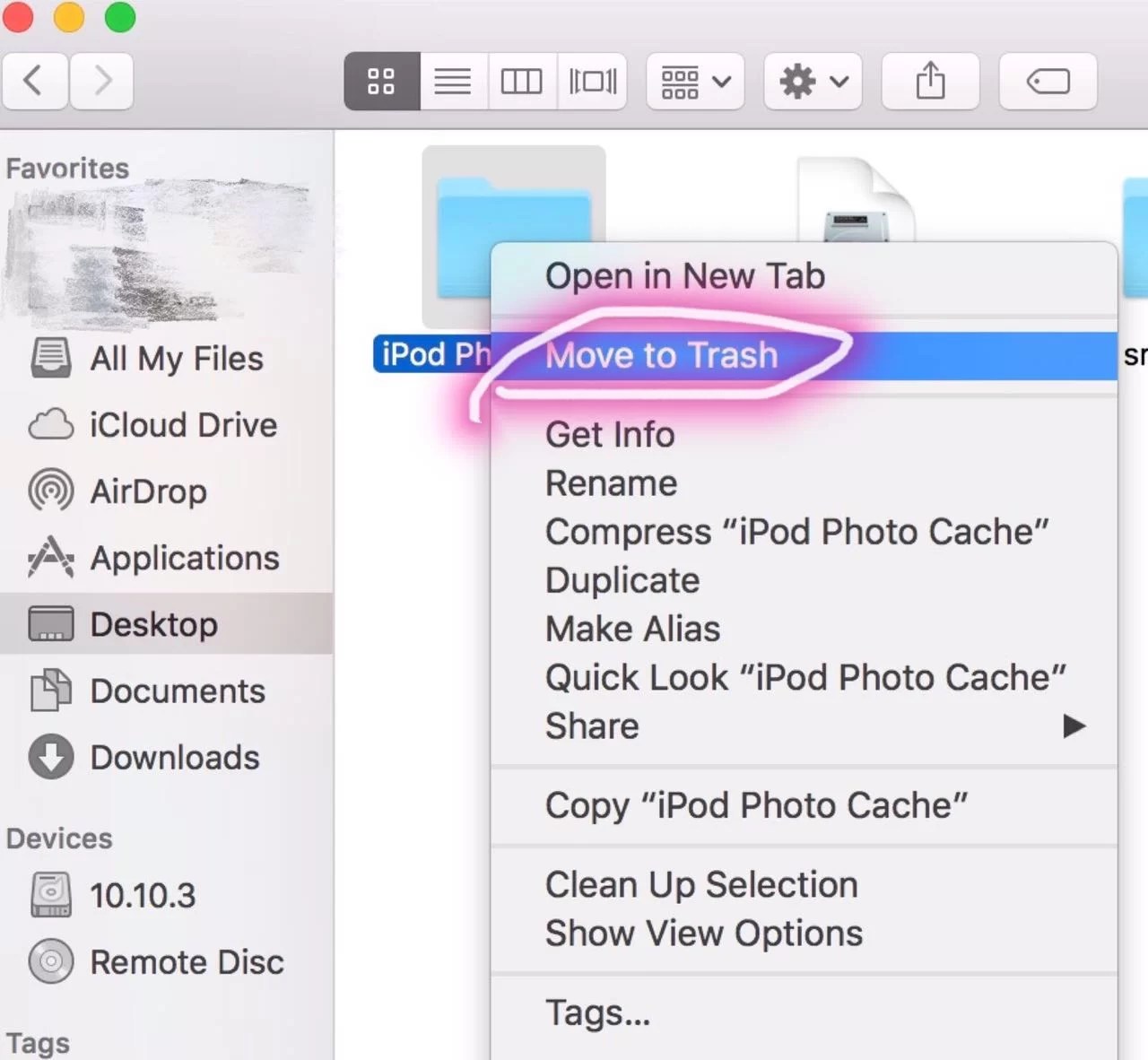
Task: Switch to column view
Action: pyautogui.click(x=522, y=82)
